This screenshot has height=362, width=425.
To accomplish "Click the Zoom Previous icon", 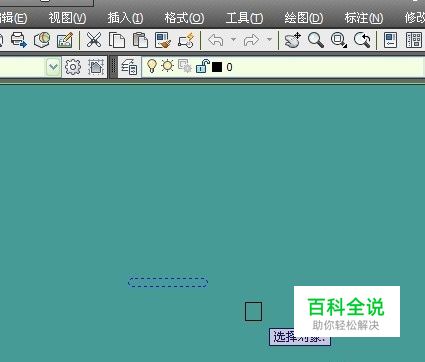I will click(x=362, y=40).
